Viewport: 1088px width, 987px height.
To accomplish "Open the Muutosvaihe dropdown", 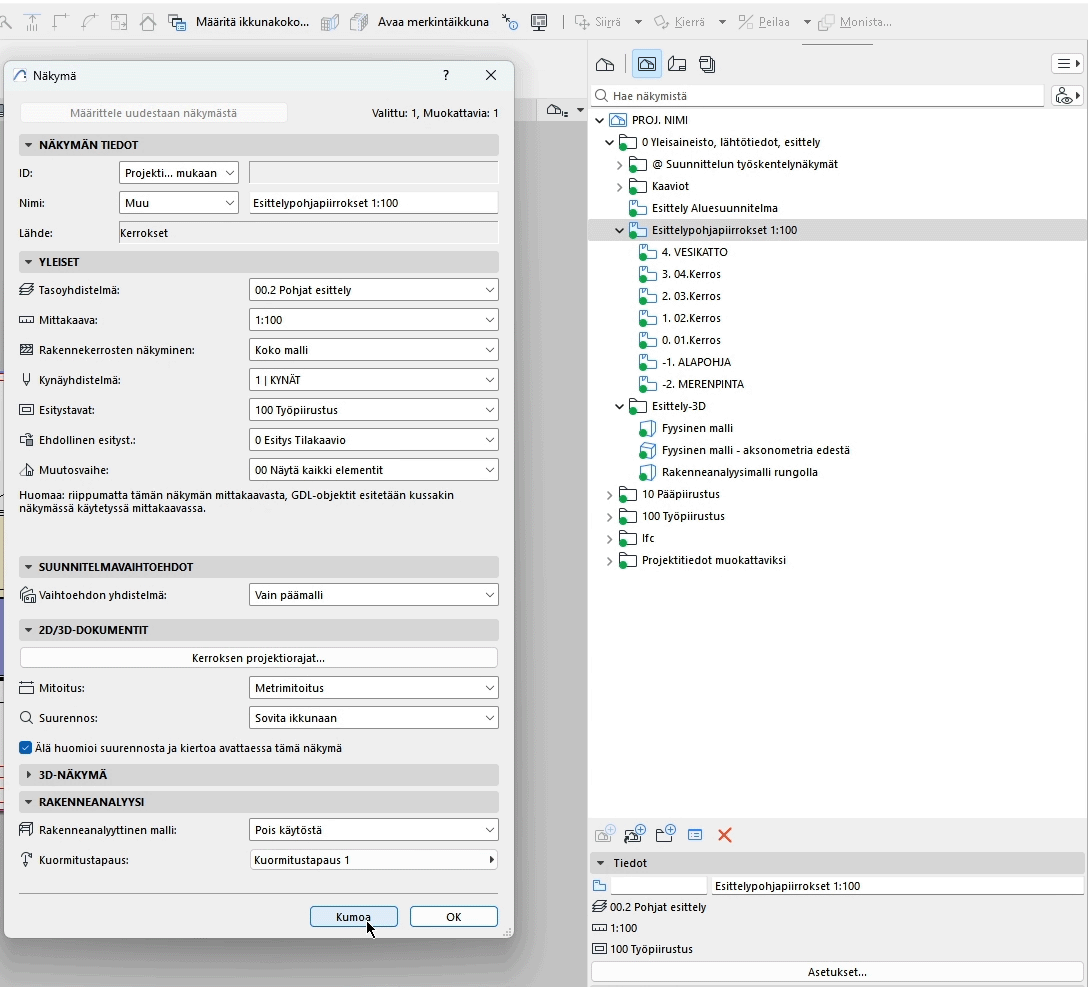I will click(x=373, y=470).
